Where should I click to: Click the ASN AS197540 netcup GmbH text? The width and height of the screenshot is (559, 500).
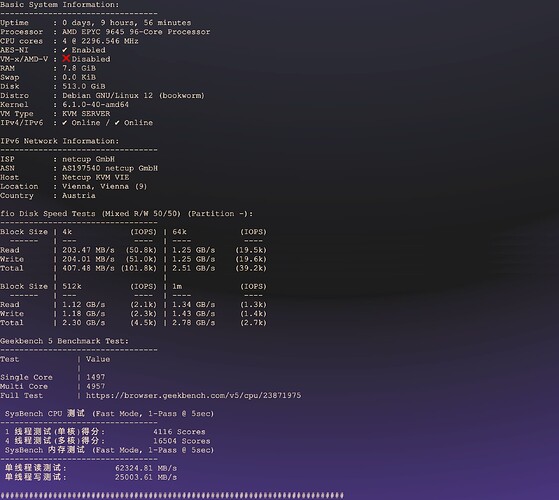click(110, 168)
